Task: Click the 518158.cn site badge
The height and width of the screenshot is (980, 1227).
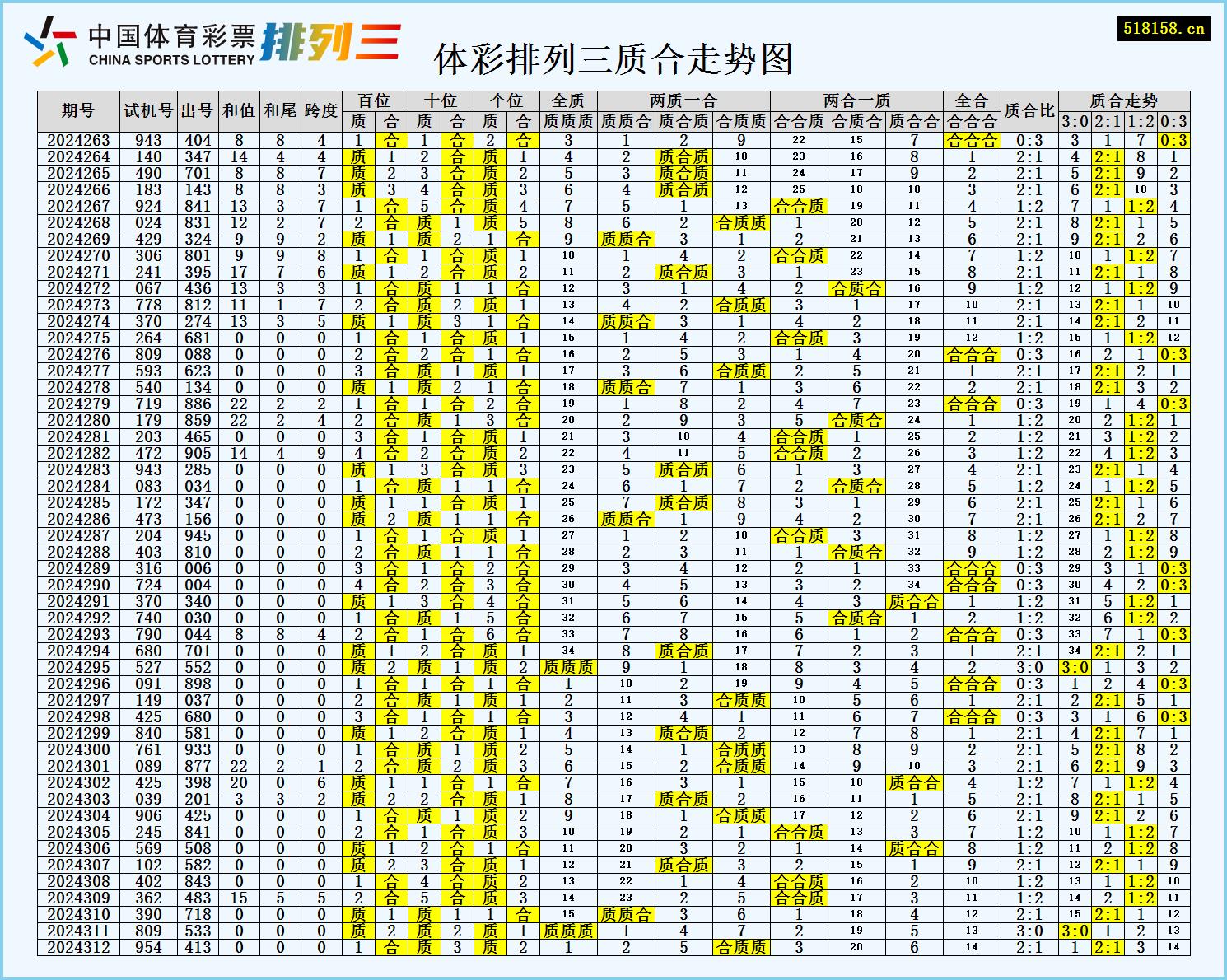Action: coord(1164,29)
